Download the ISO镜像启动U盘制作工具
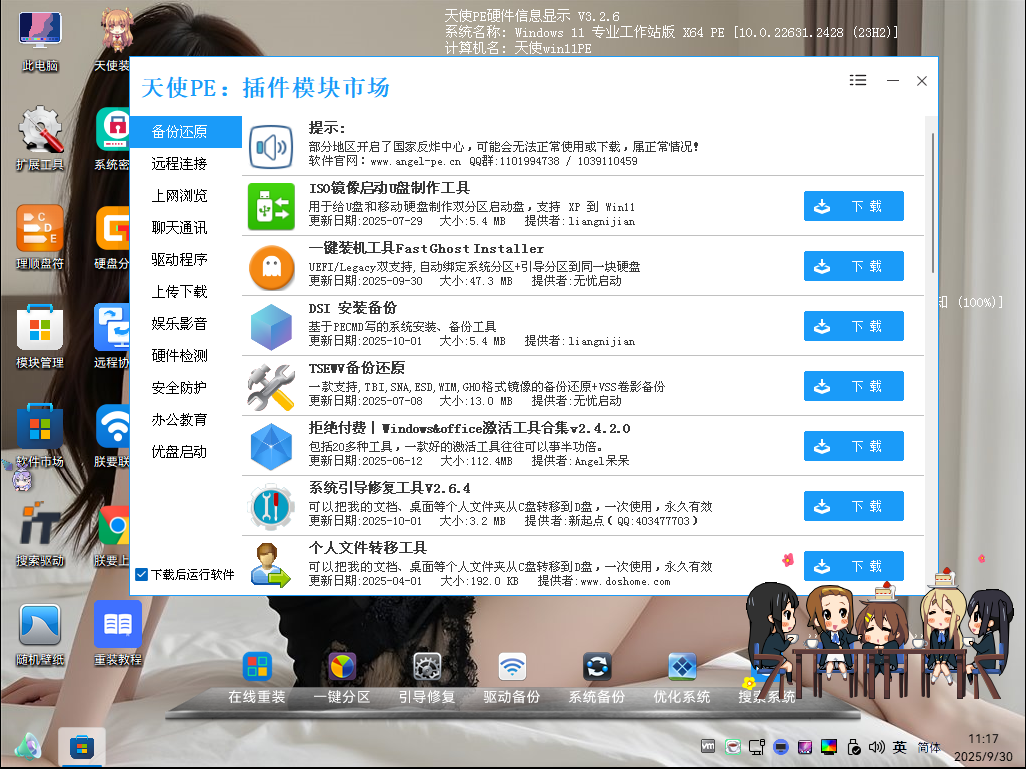 click(x=853, y=207)
